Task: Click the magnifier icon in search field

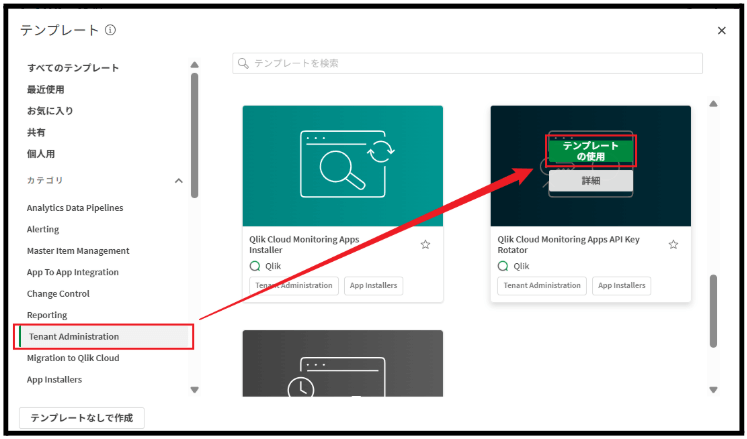Action: [243, 63]
